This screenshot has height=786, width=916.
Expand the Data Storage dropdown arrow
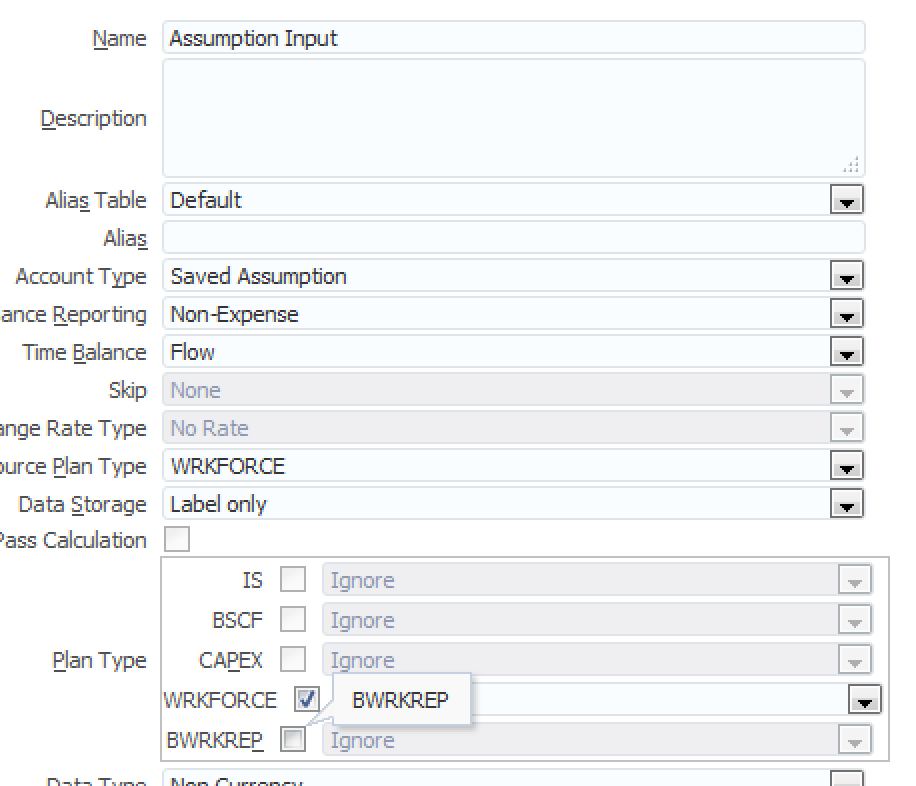(x=846, y=505)
